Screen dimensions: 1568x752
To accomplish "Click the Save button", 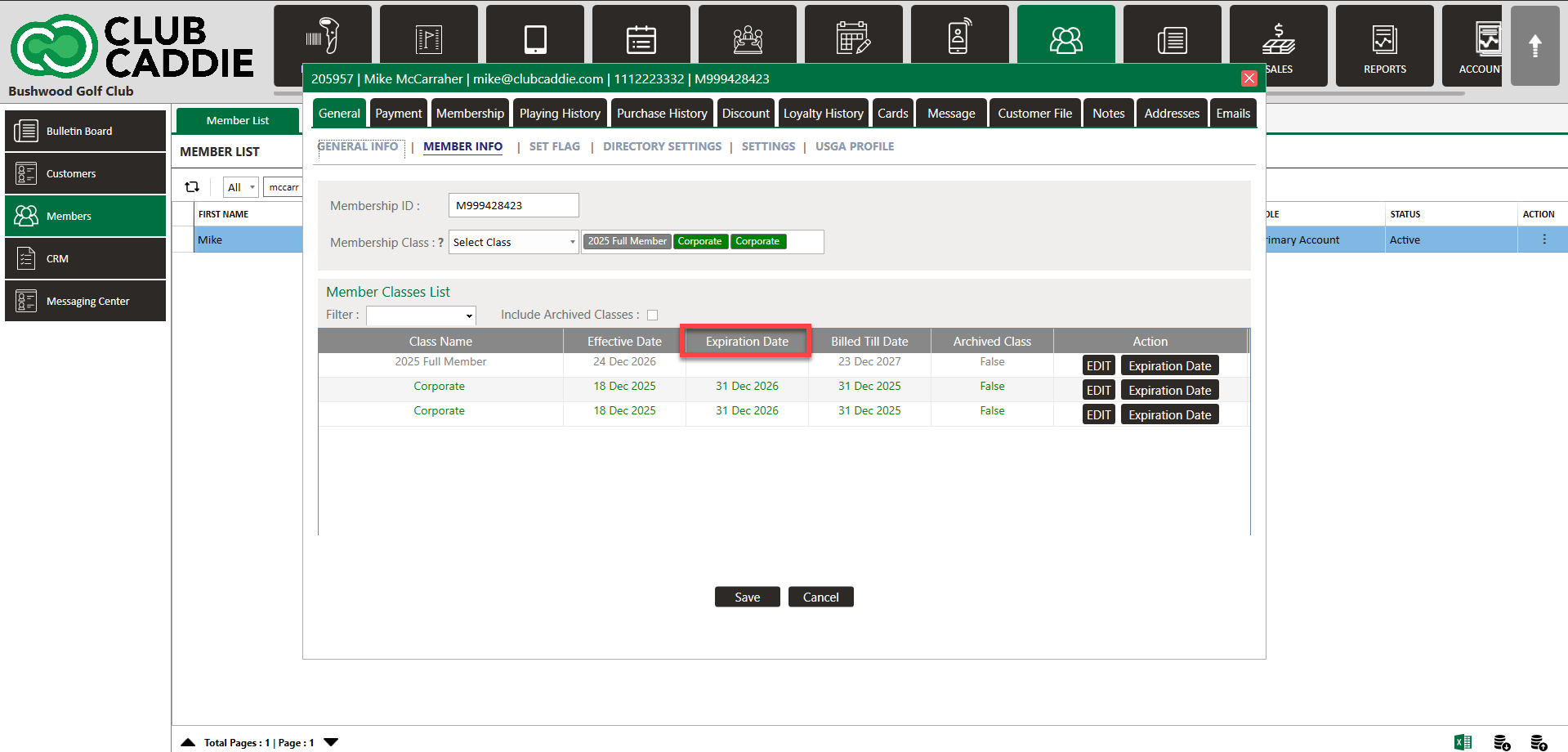I will click(x=747, y=597).
